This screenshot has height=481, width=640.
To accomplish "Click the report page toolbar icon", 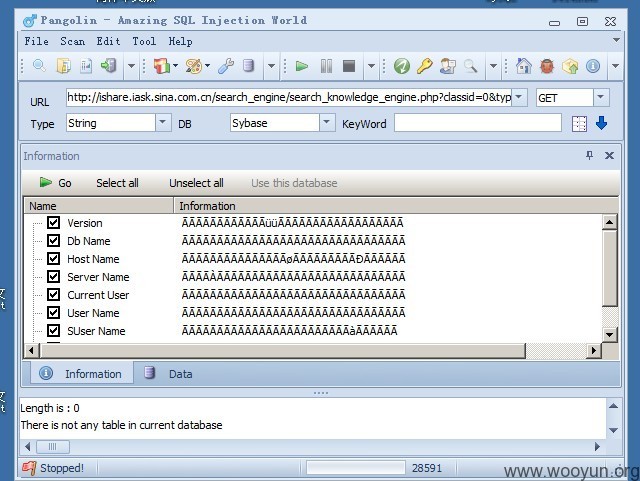I will (x=86, y=66).
